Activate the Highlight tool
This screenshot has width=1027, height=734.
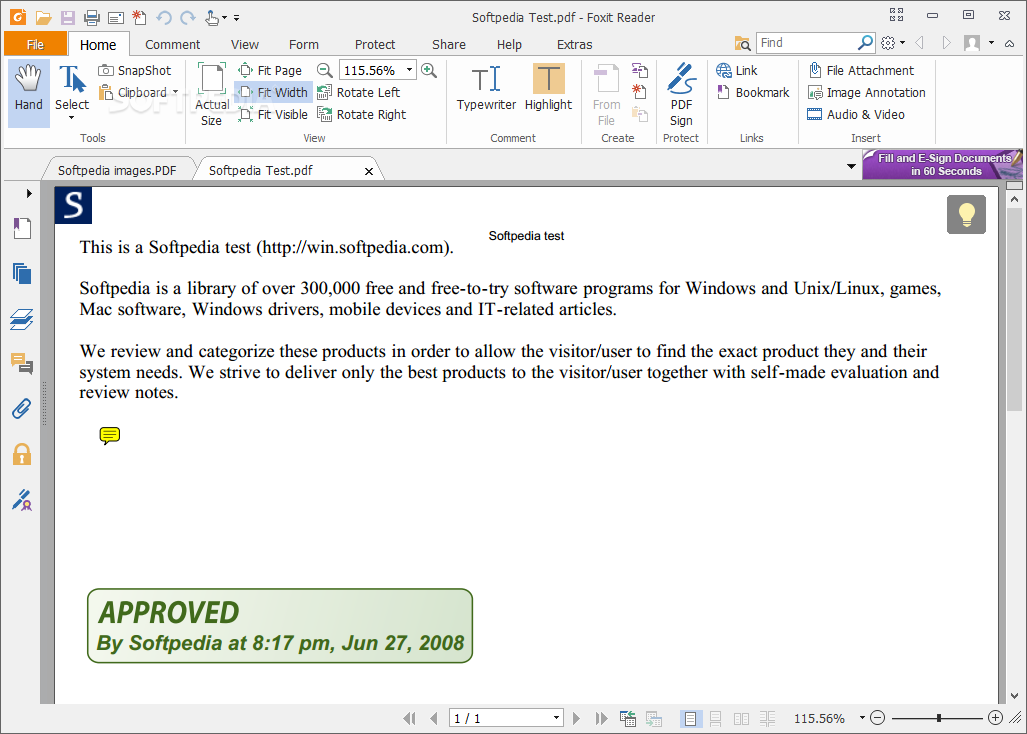(x=548, y=88)
